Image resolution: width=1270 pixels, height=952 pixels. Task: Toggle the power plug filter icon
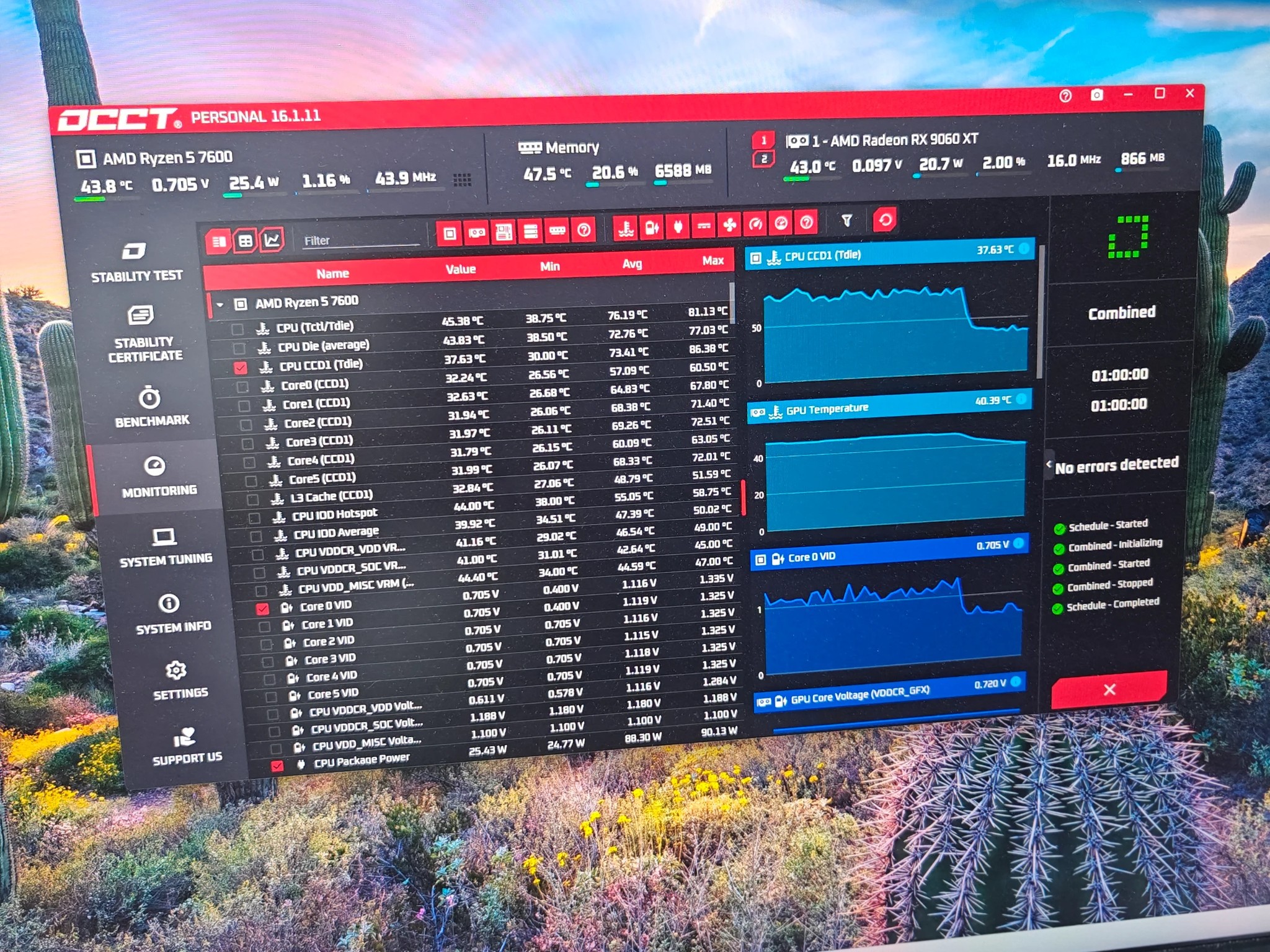(x=678, y=226)
